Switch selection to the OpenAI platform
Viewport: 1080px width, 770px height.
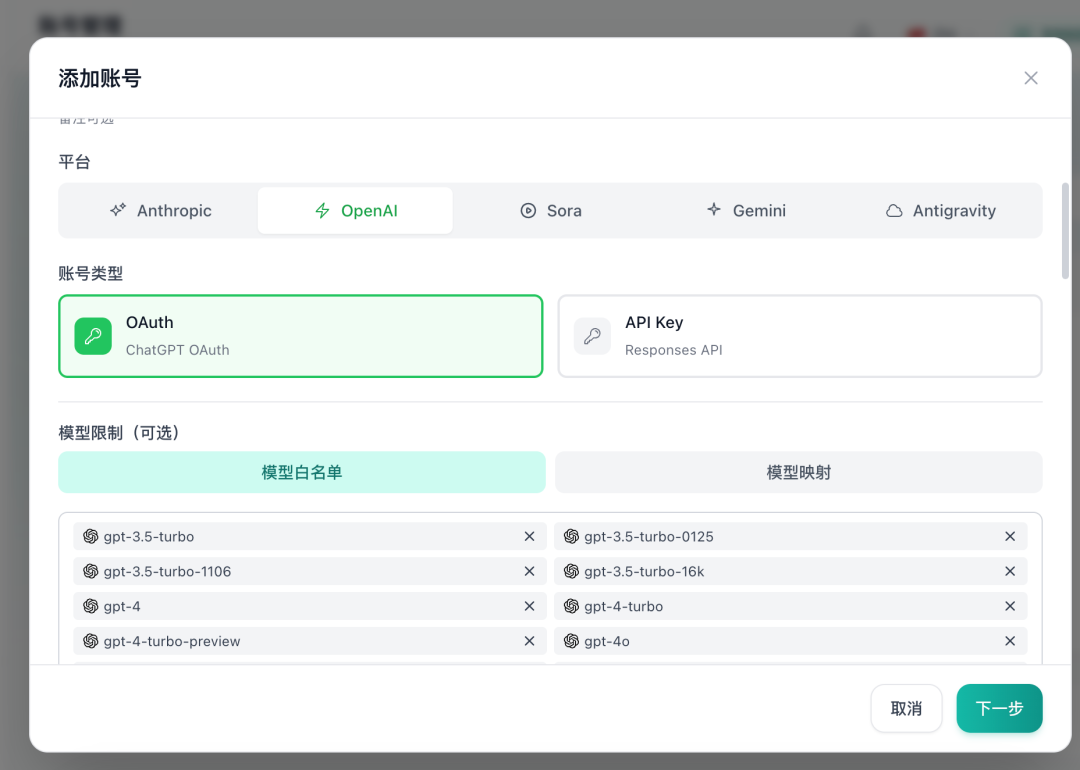click(x=355, y=211)
